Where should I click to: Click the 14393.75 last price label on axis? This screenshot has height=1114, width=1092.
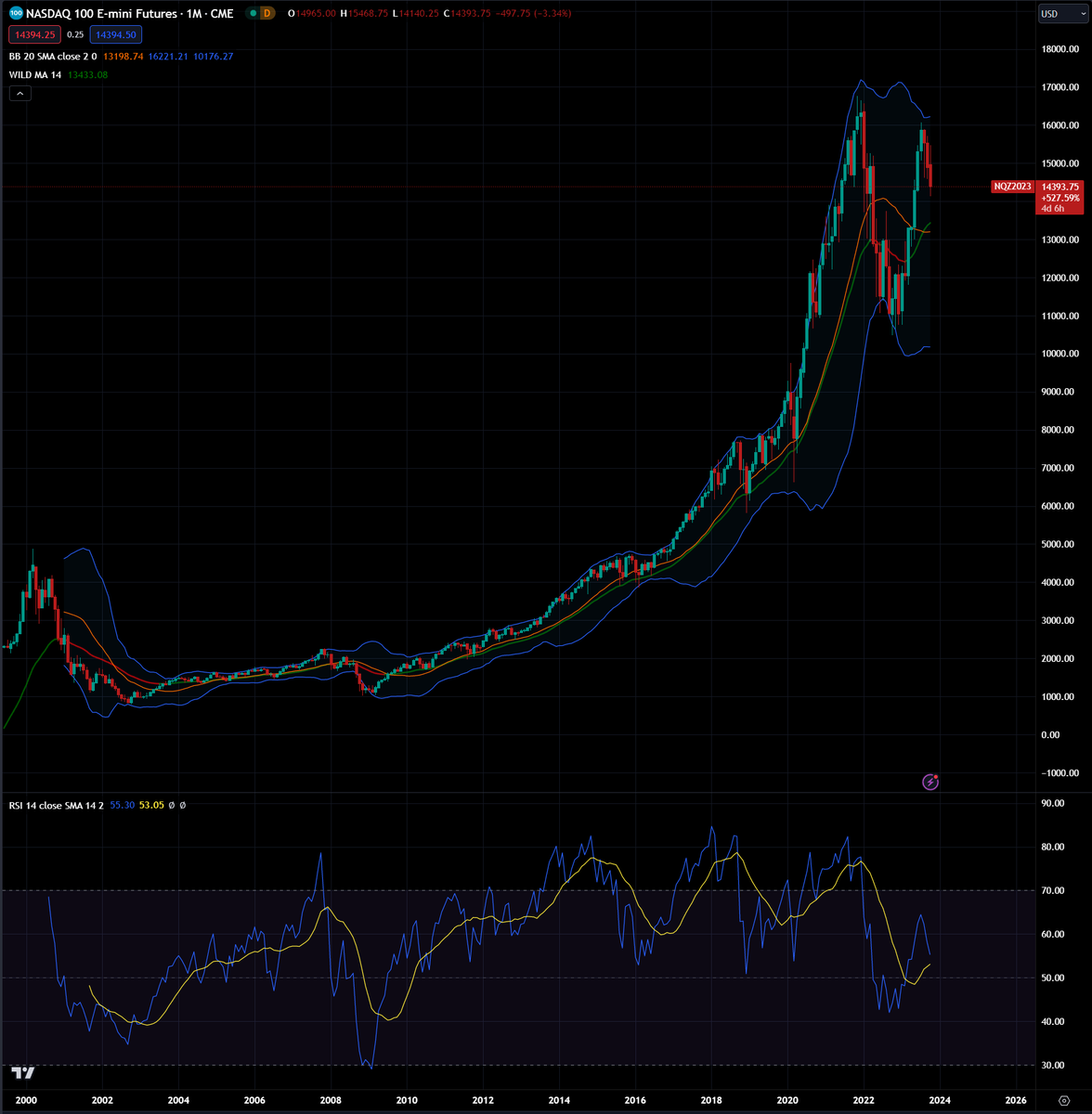coord(1060,186)
